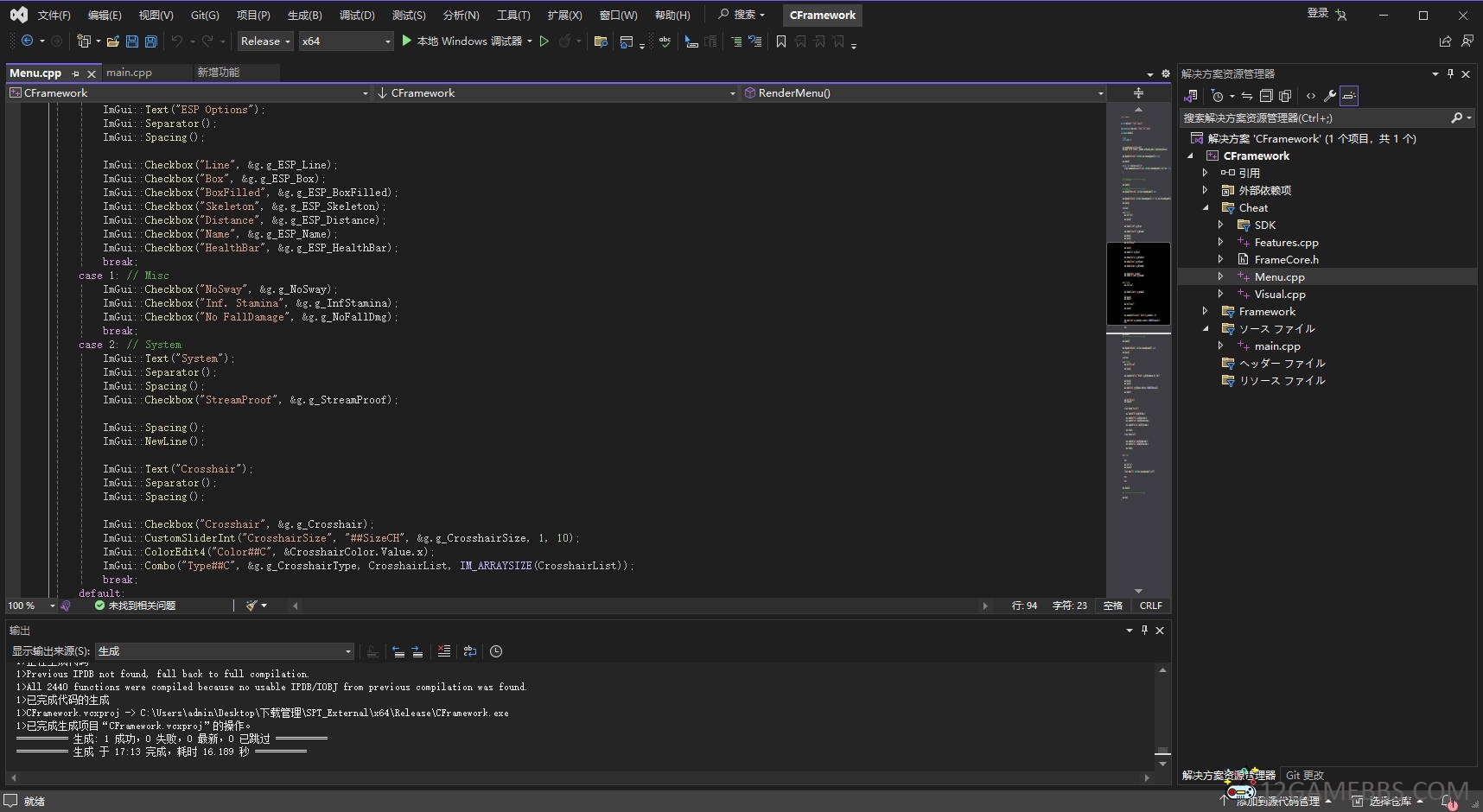
Task: Open the output source dropdown showing 生成
Action: pos(225,651)
